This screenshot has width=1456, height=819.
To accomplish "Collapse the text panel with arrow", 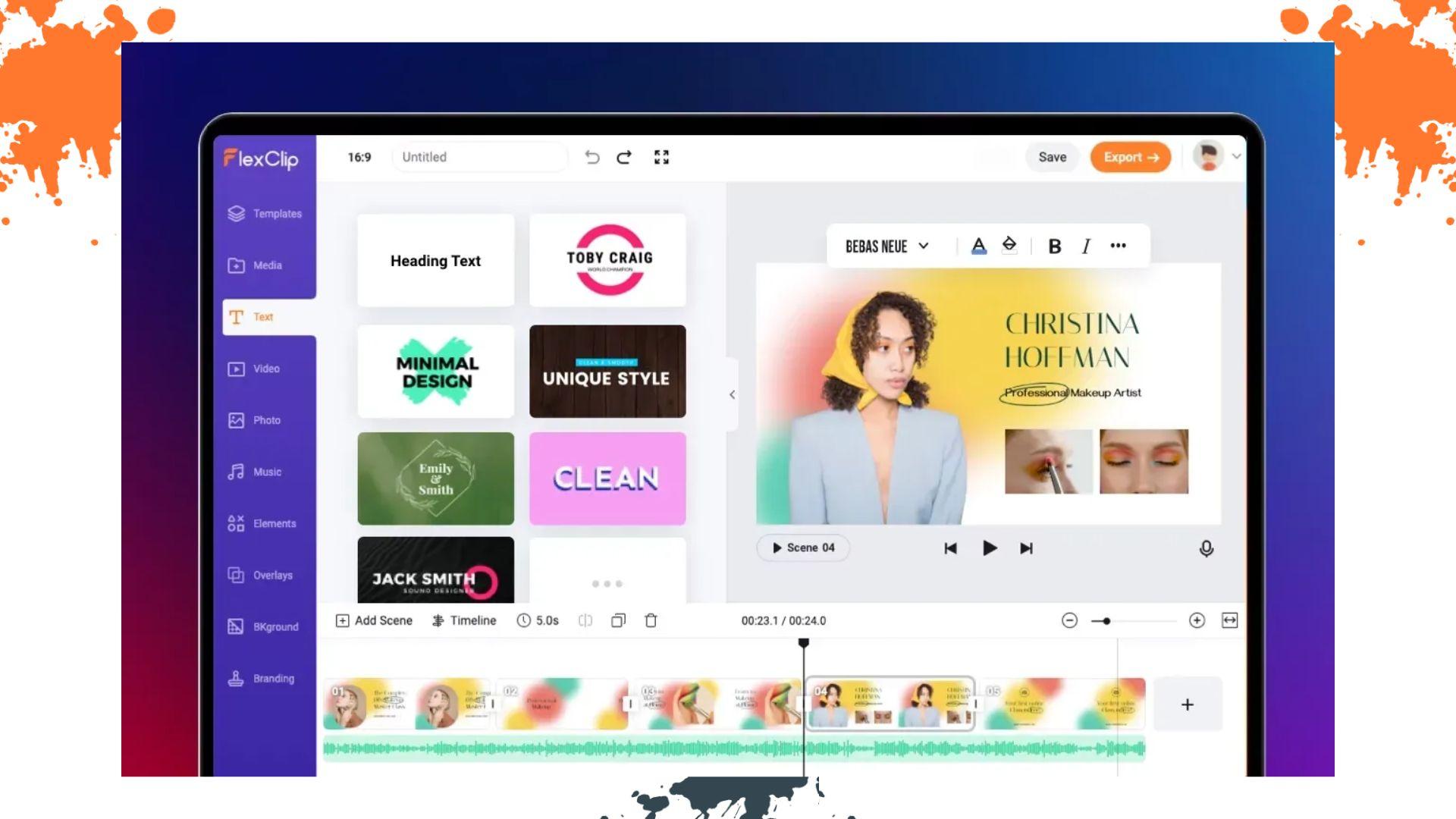I will (732, 394).
